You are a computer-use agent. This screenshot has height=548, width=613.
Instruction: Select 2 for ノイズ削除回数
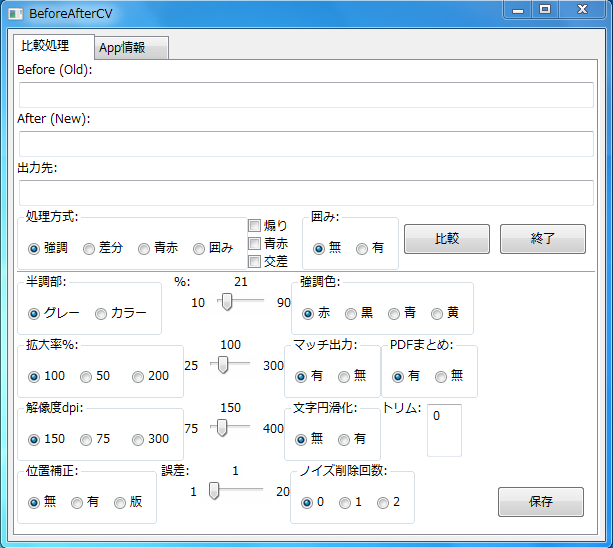(x=389, y=502)
